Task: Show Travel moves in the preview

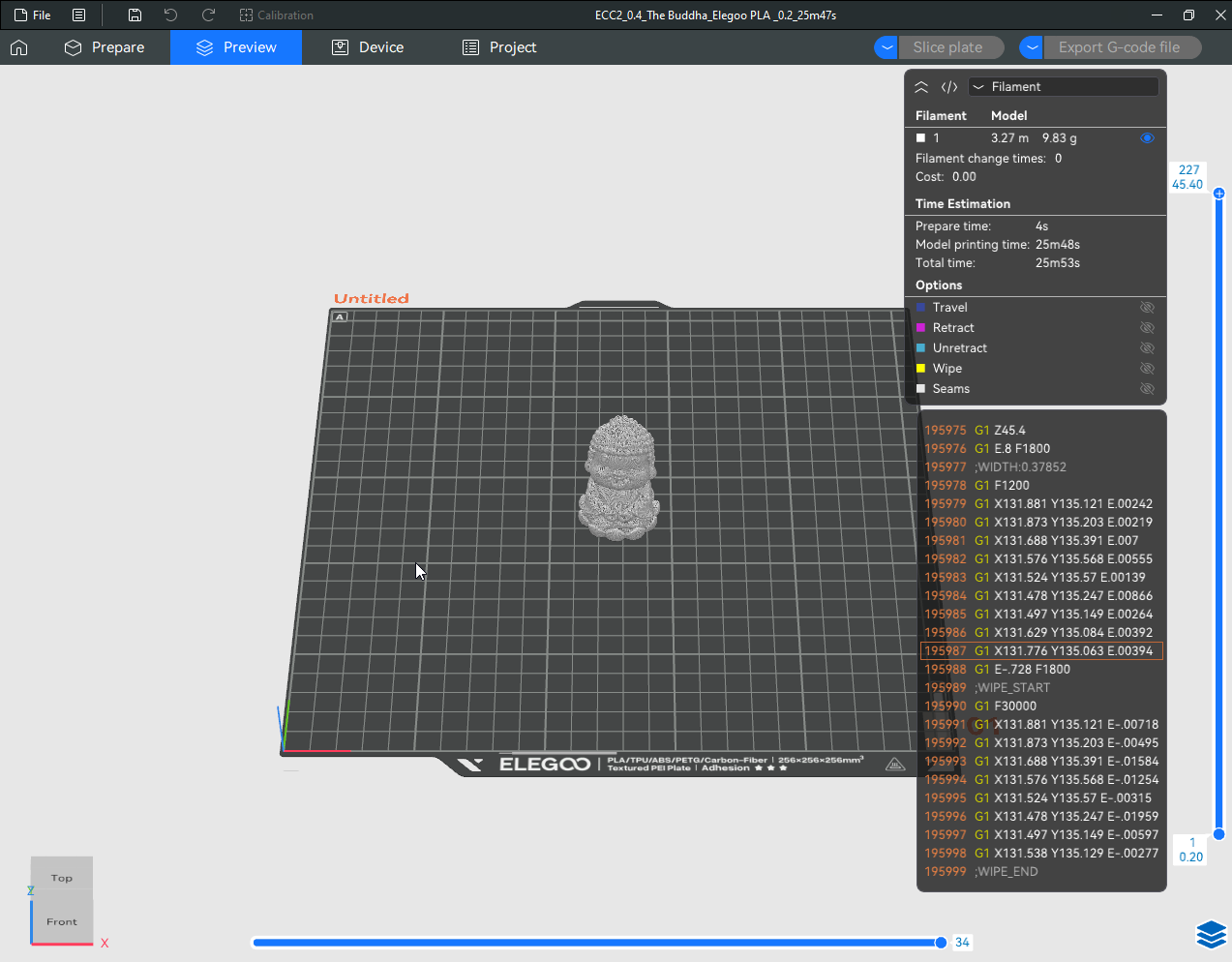Action: 1147,308
